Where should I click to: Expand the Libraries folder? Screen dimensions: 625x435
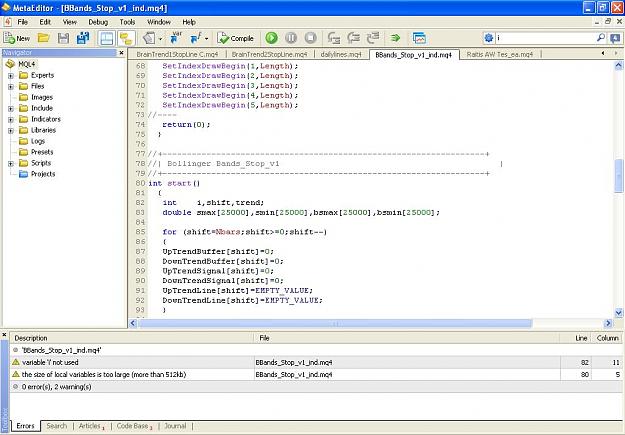click(x=11, y=130)
